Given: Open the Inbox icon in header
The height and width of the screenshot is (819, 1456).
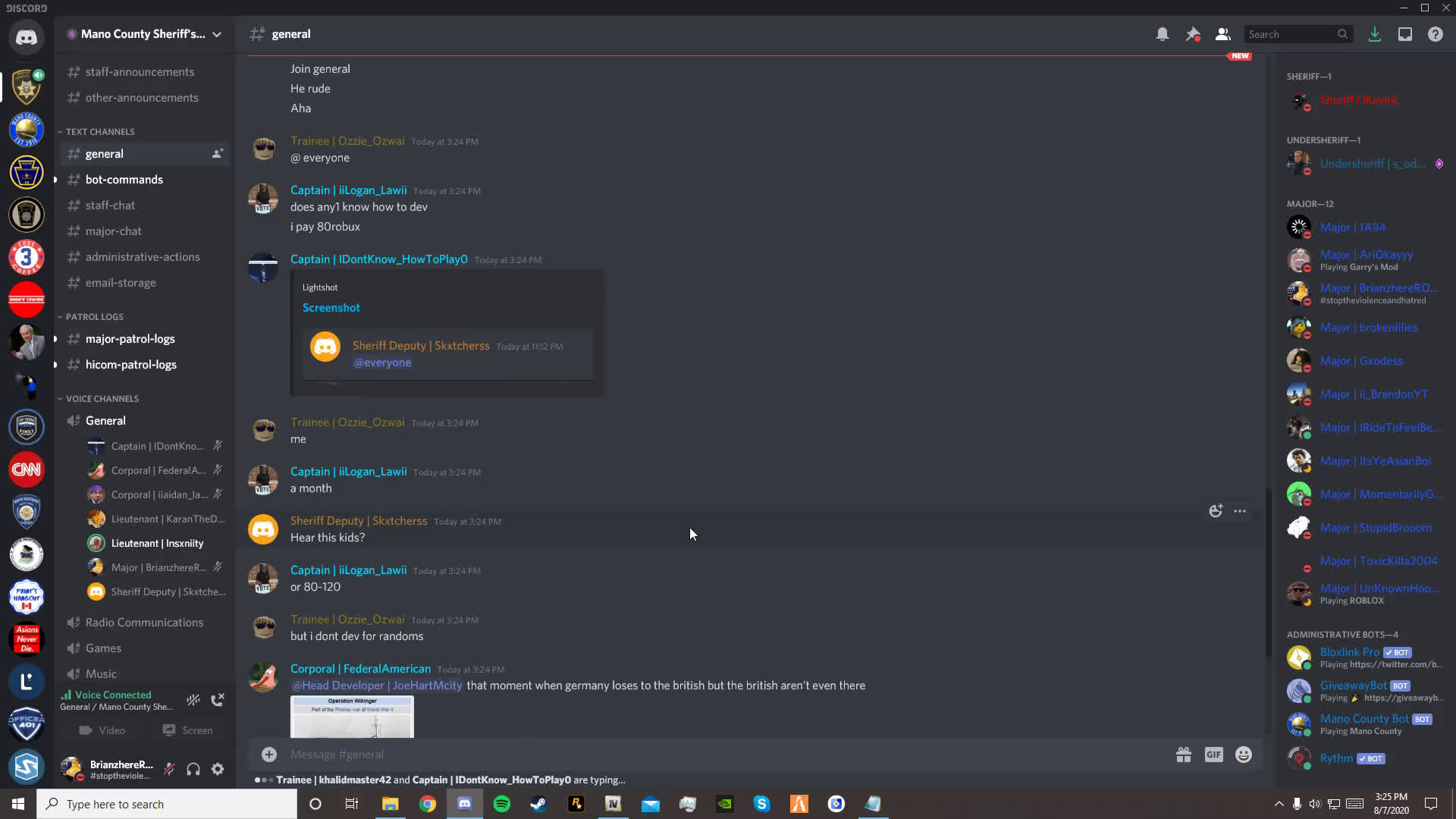Looking at the screenshot, I should (1404, 34).
